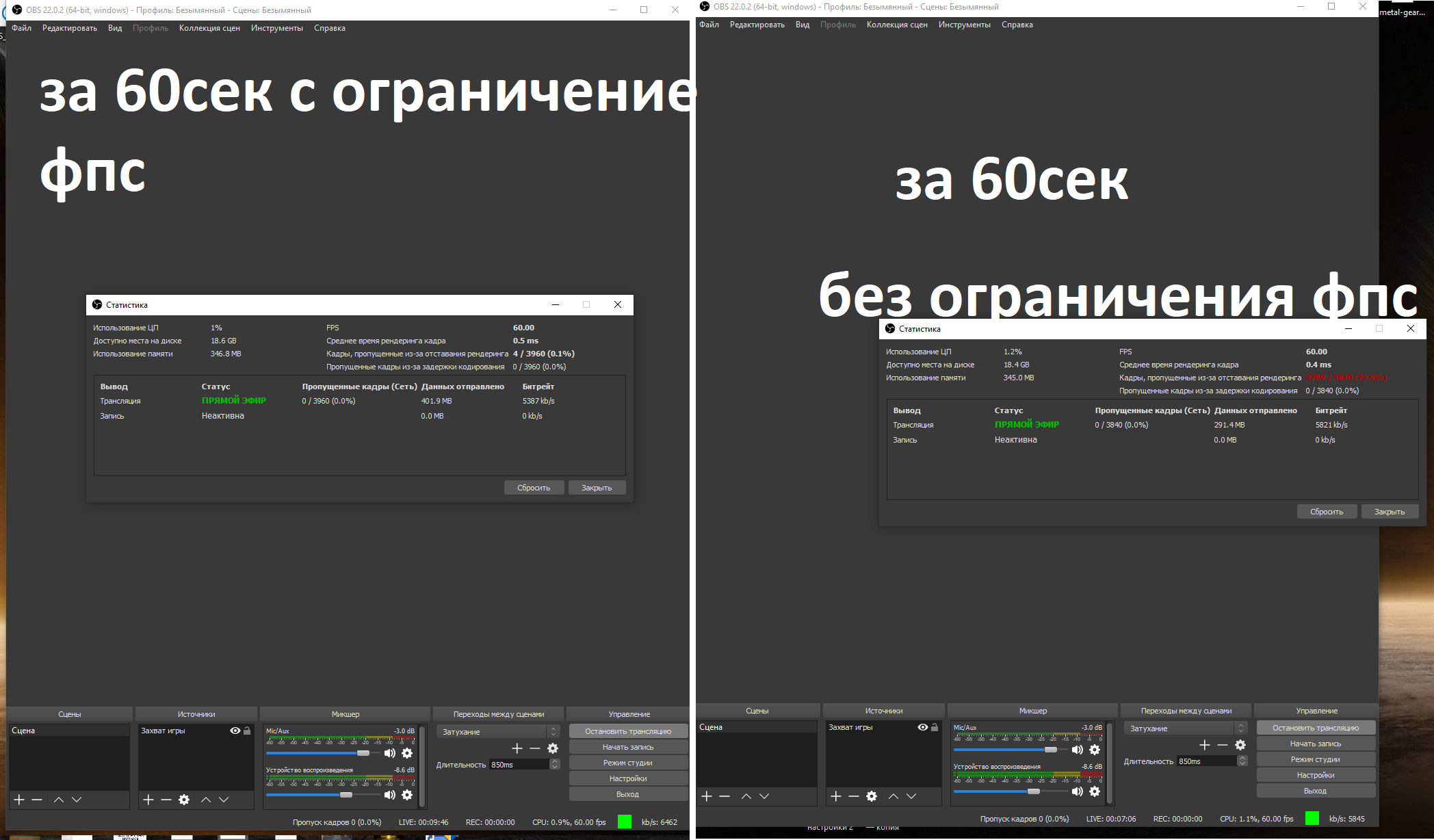1434x840 pixels.
Task: Mute Mic/Aux in left OBS window
Action: click(390, 753)
